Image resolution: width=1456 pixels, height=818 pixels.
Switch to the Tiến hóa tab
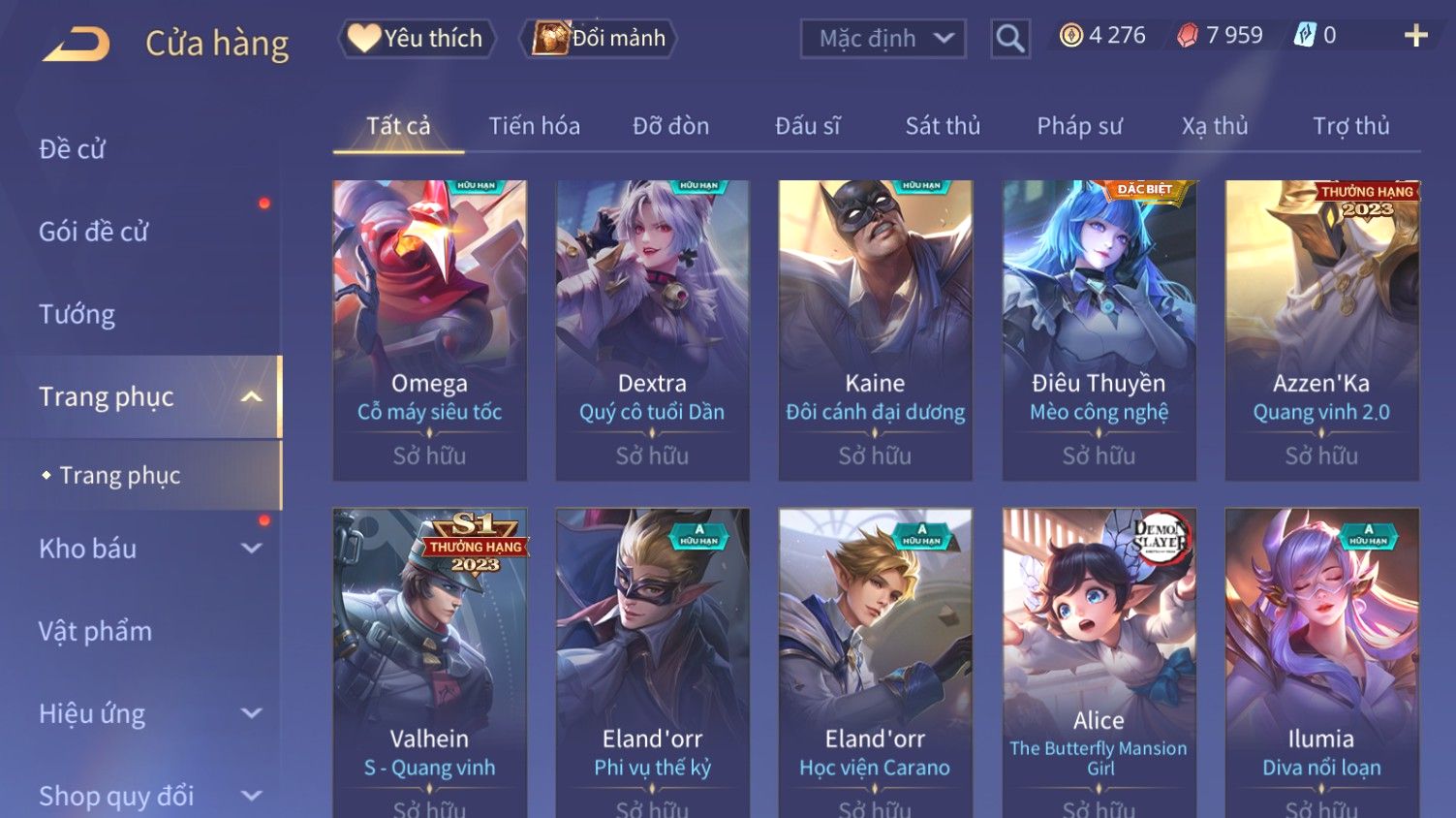(x=534, y=126)
